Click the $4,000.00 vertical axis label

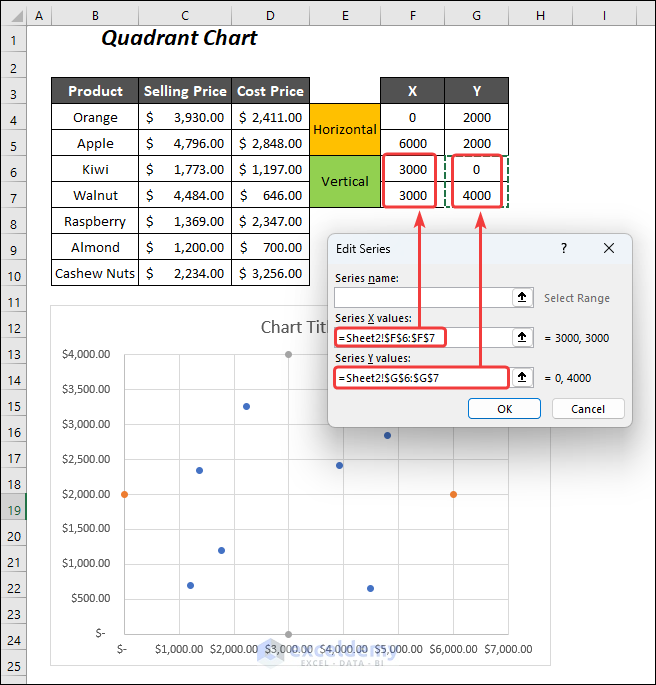86,354
